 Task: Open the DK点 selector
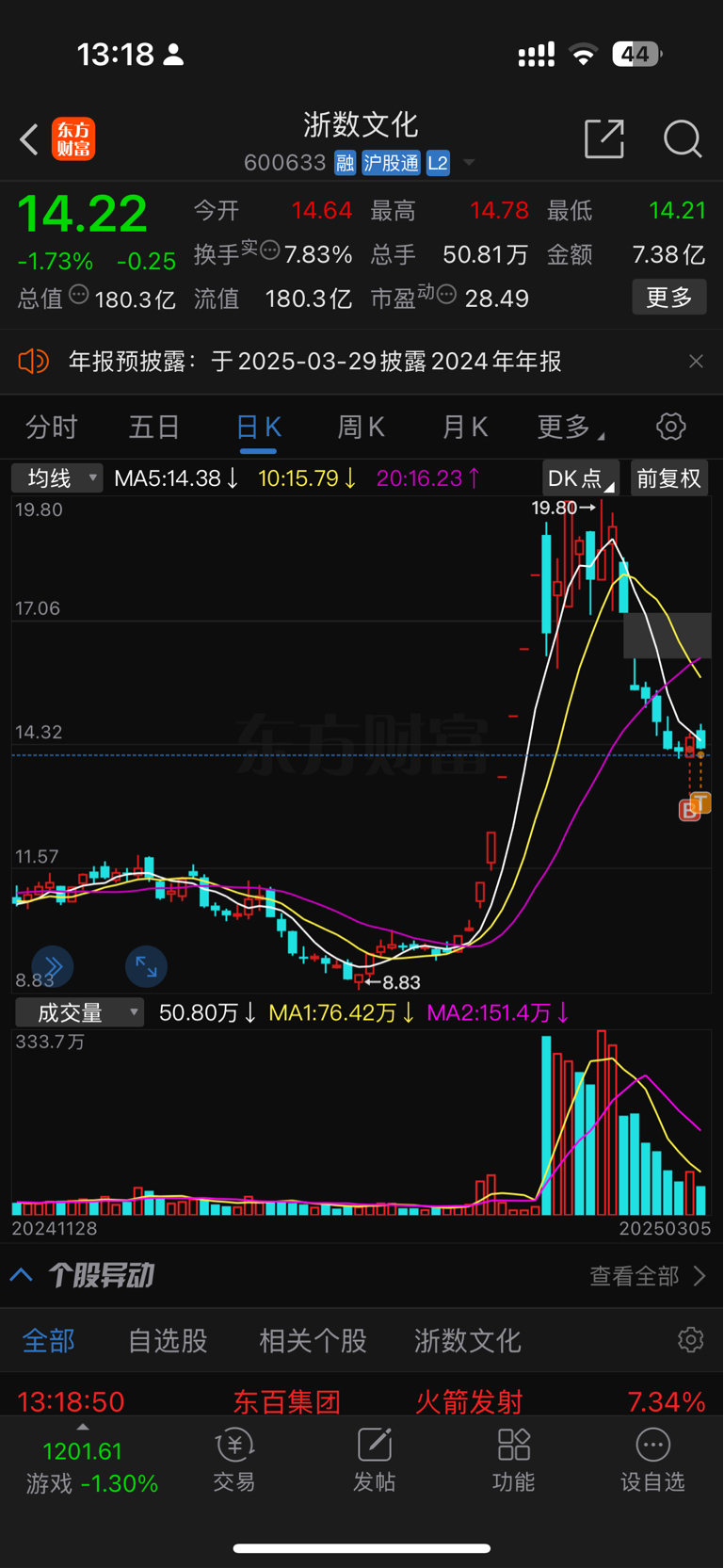(581, 478)
